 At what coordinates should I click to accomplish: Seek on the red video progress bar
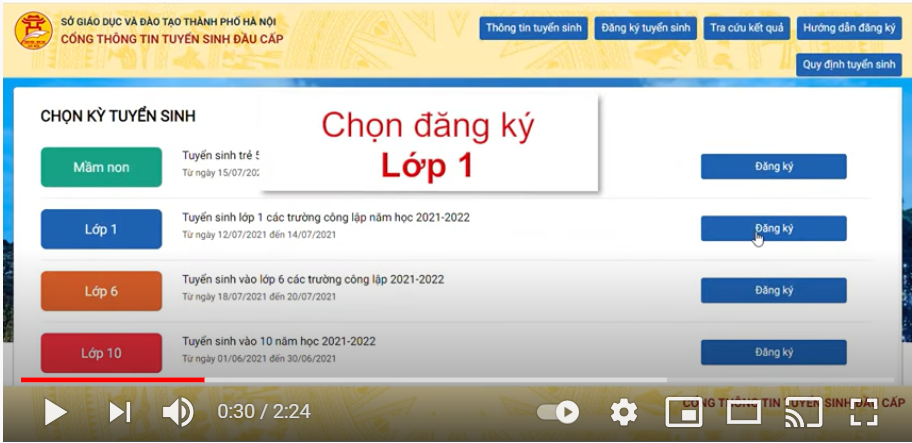click(112, 380)
